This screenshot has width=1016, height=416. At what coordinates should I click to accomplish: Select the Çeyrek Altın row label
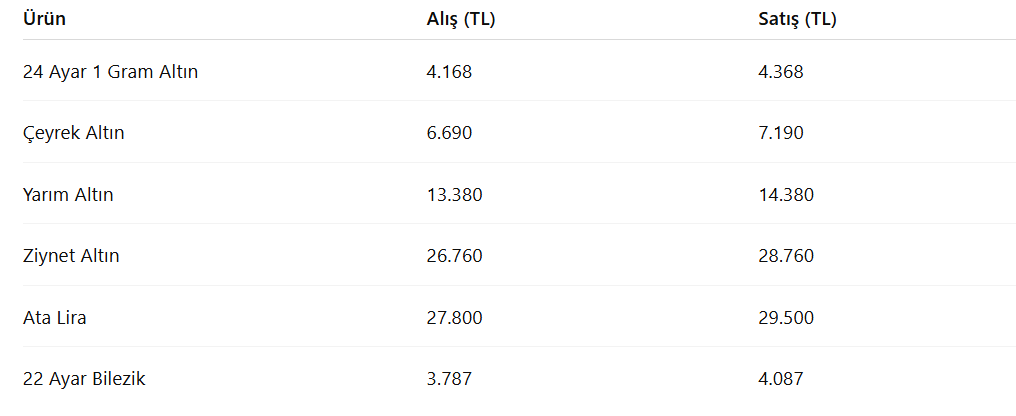tap(73, 133)
